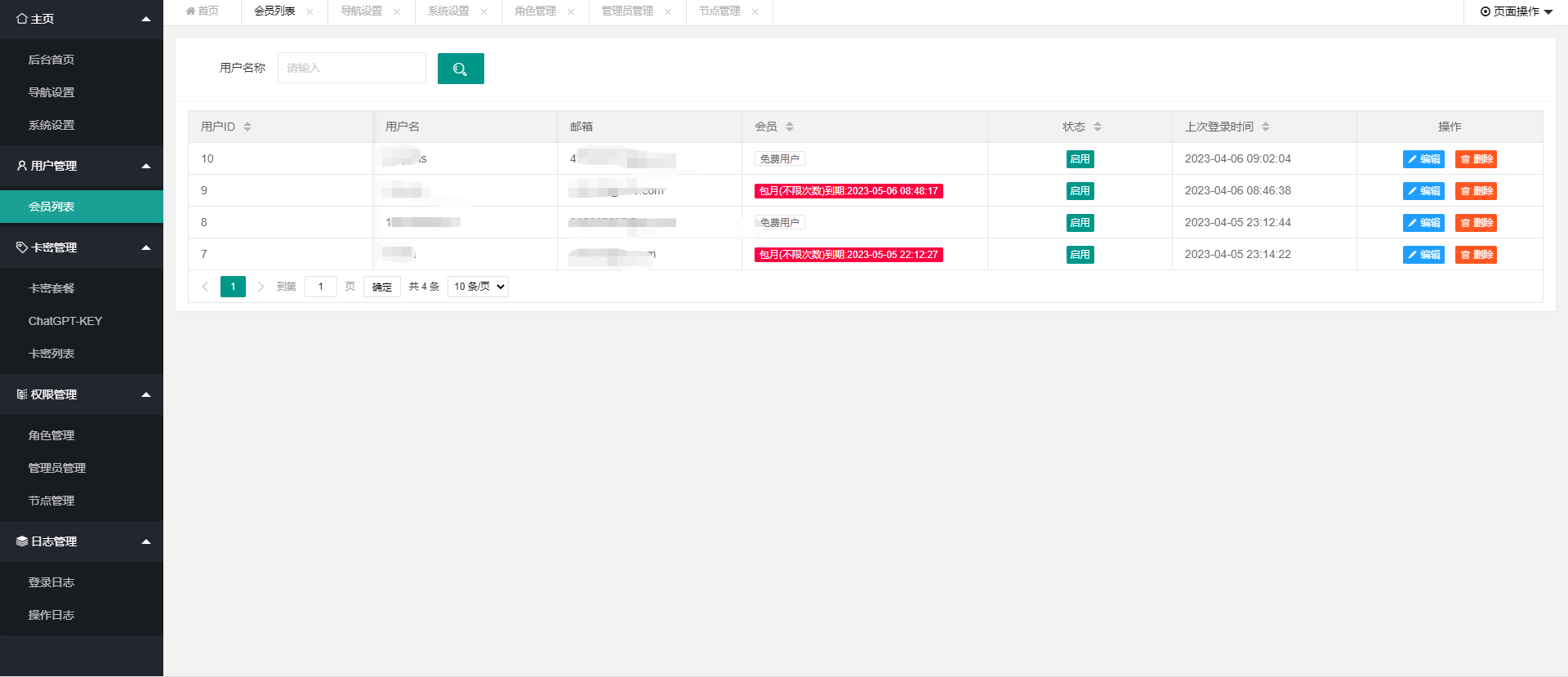Click the 用户名 column header
Image resolution: width=1568 pixels, height=677 pixels.
point(403,127)
